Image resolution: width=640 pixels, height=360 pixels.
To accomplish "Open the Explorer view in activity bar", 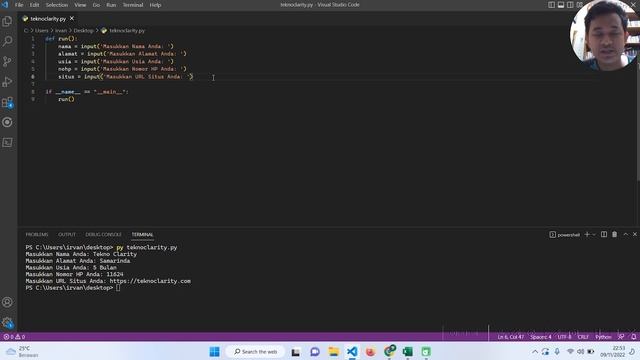I will (x=7, y=21).
